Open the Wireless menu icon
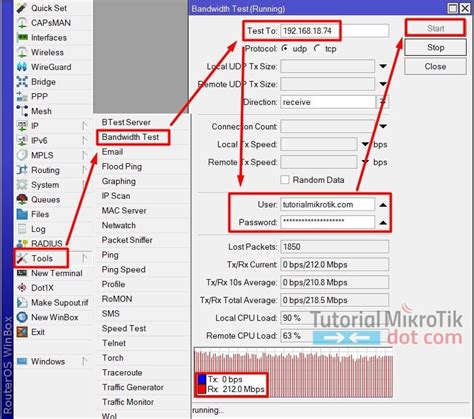Viewport: 474px width, 419px height. click(22, 52)
